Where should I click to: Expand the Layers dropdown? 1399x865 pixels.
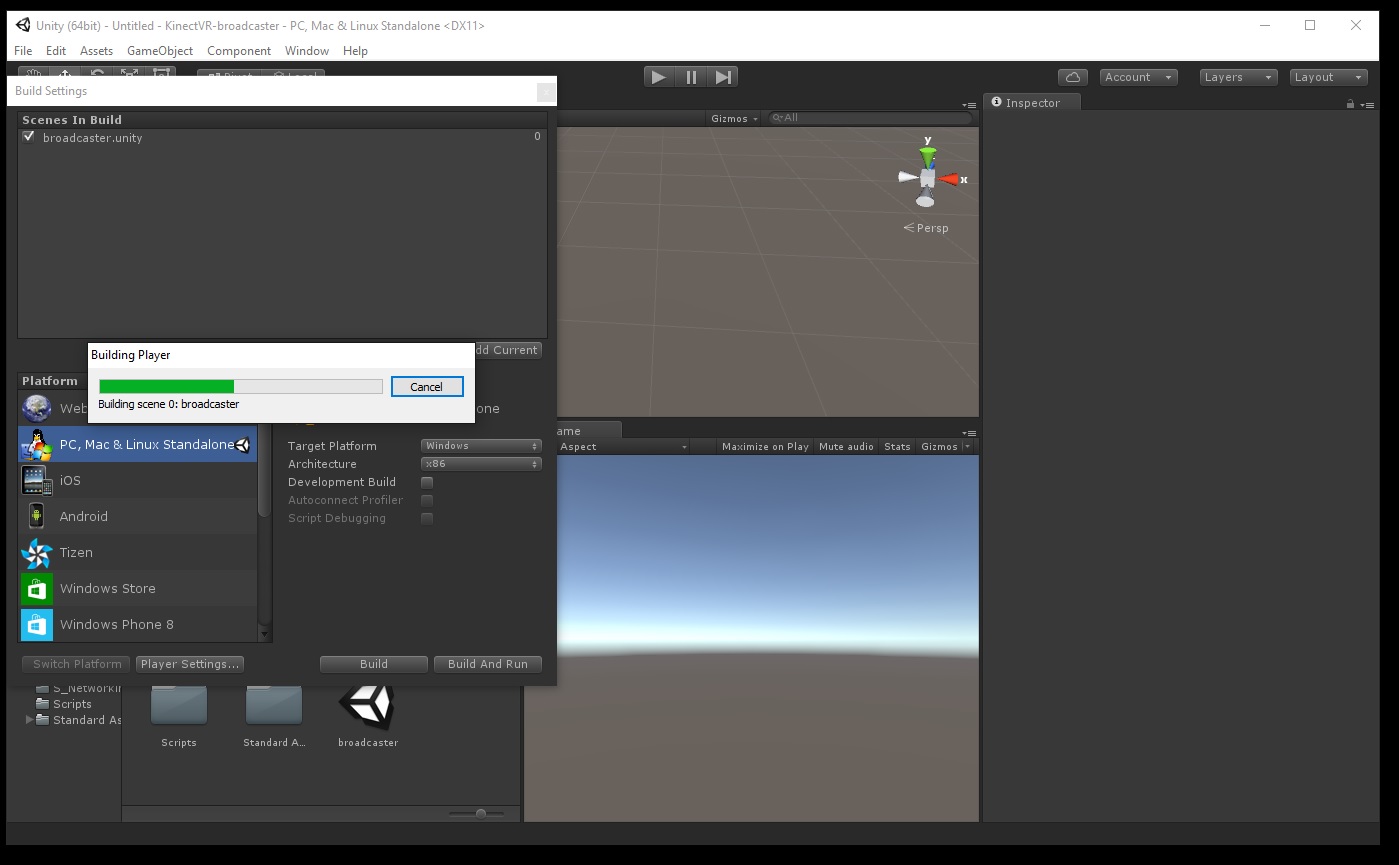pyautogui.click(x=1238, y=77)
